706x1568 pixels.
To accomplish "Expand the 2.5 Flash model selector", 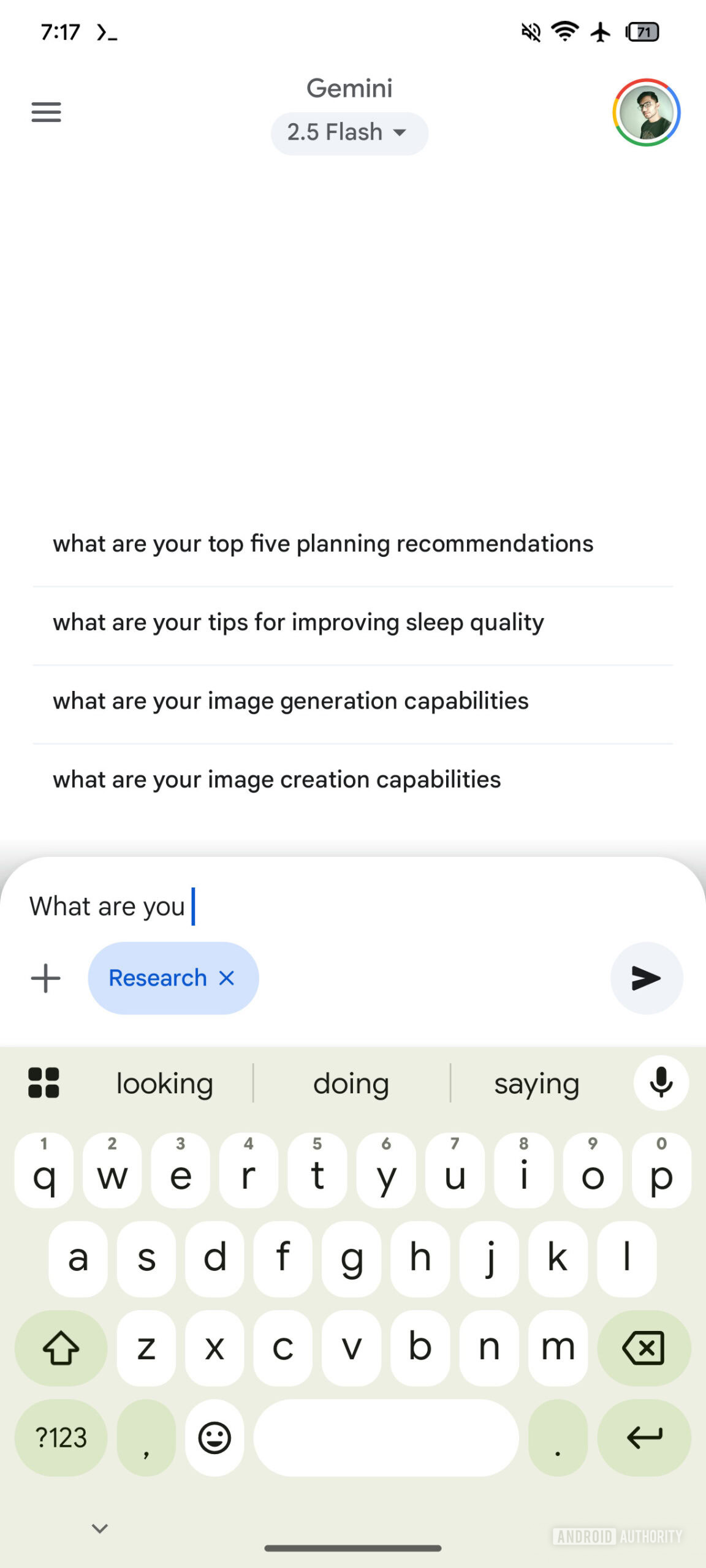I will (x=349, y=132).
